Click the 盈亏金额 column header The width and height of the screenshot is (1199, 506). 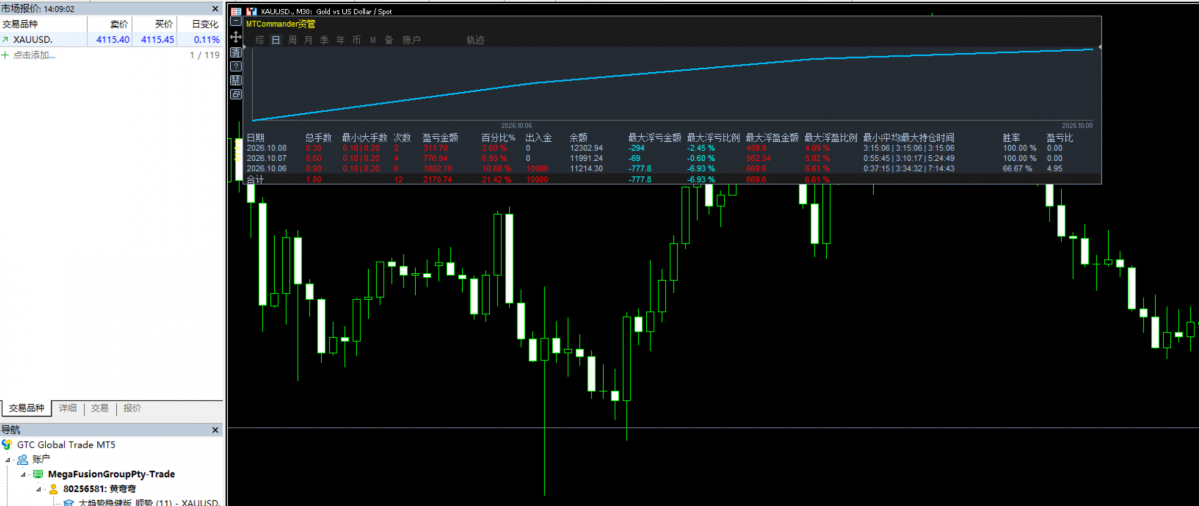(440, 138)
